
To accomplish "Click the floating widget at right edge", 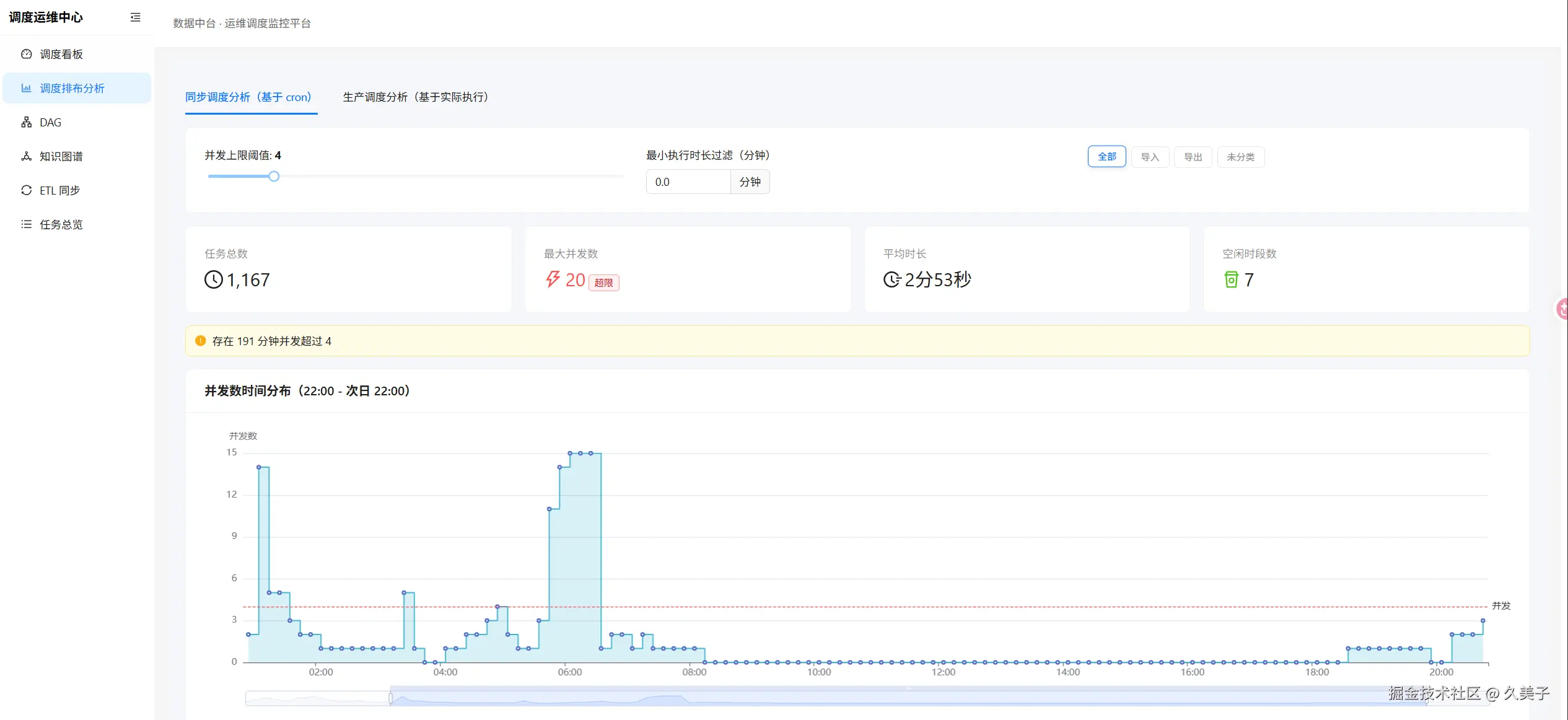I will (1562, 308).
